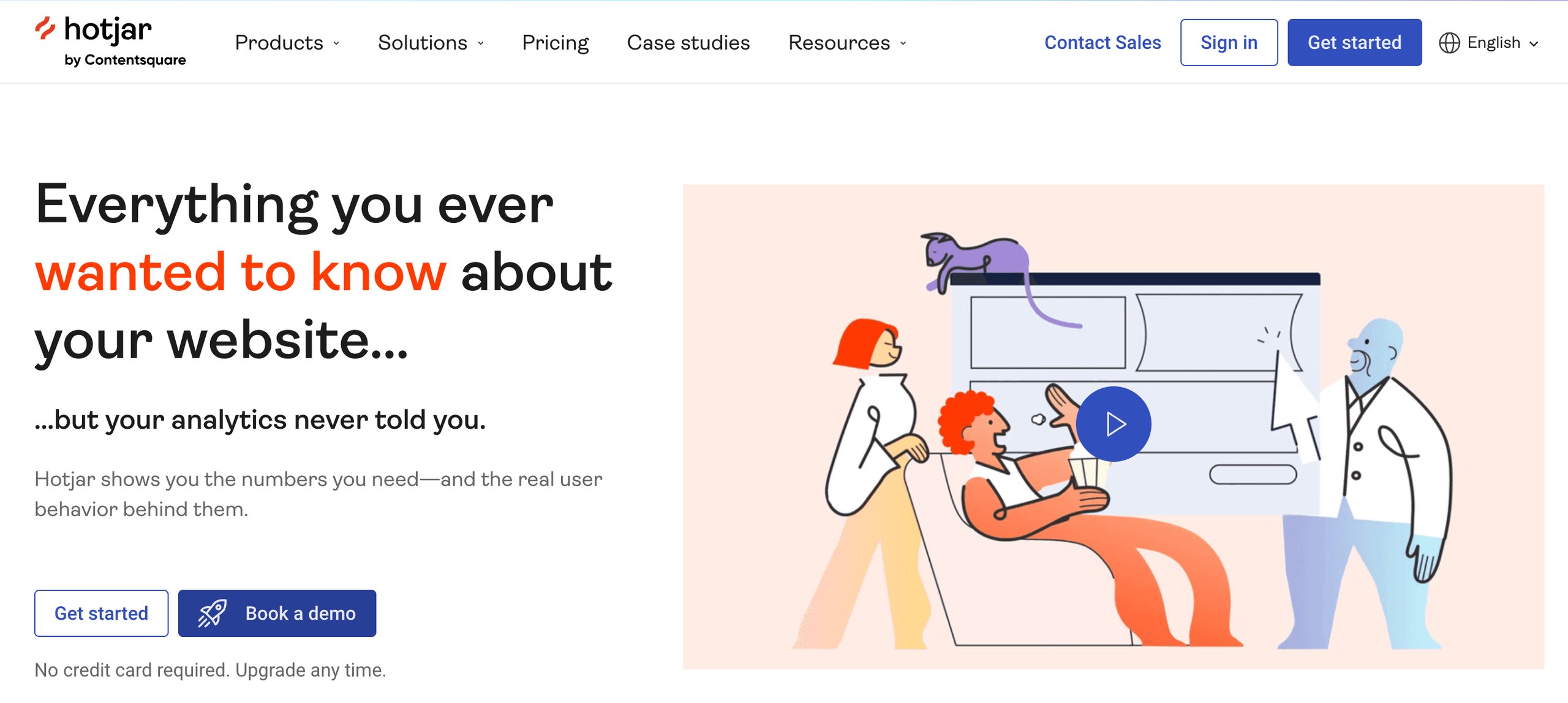Select the Pricing menu item
Image resolution: width=1568 pixels, height=703 pixels.
(554, 42)
